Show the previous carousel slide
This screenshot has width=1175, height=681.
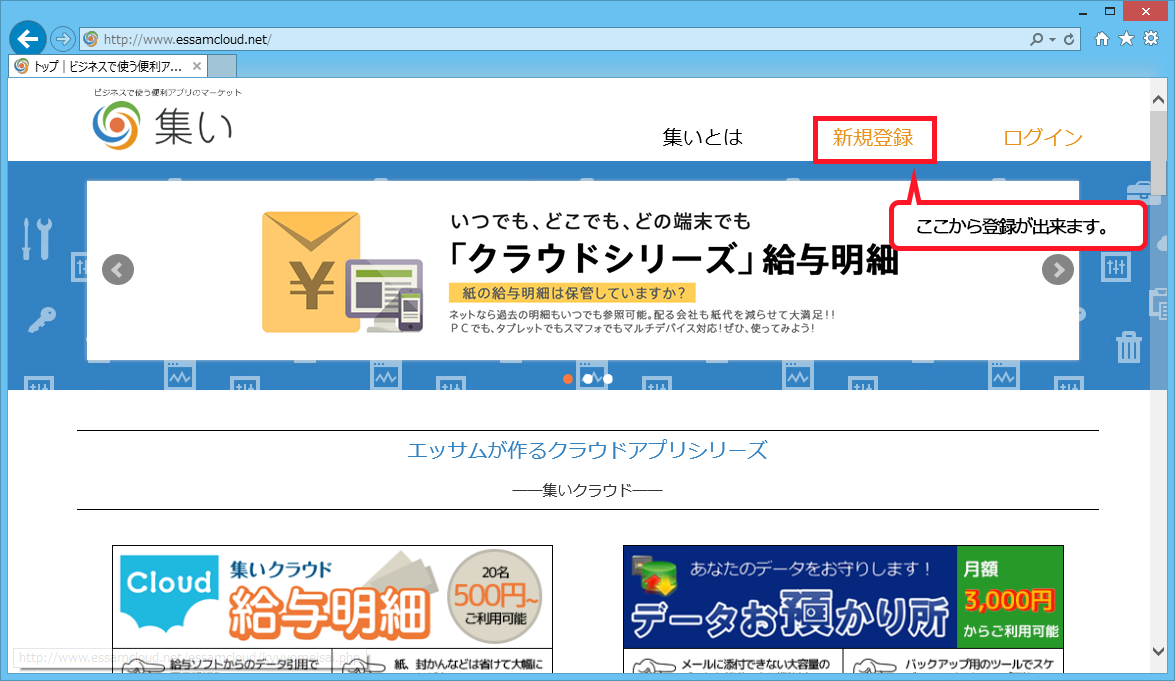pos(118,270)
